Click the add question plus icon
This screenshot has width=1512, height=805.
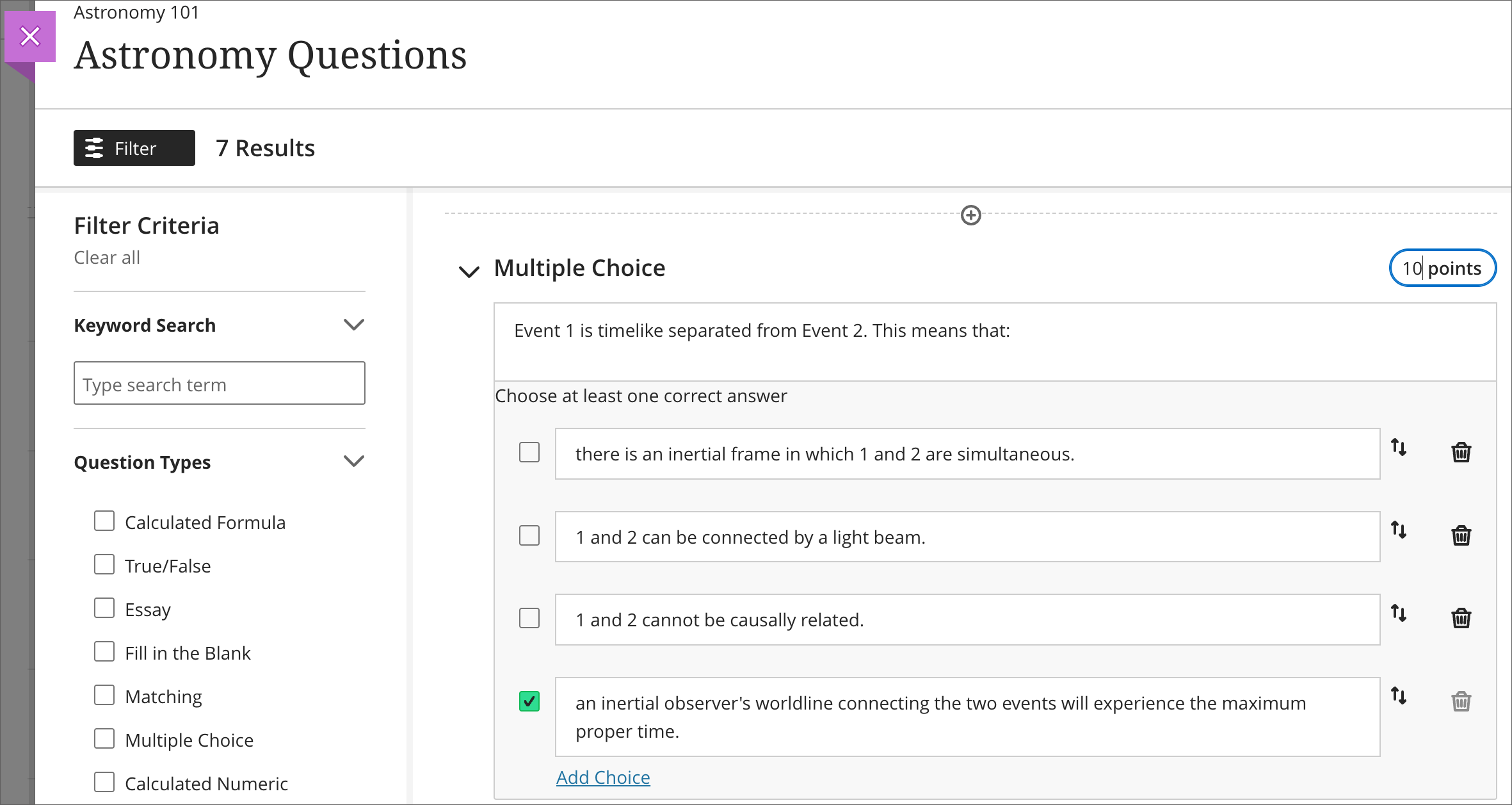click(970, 215)
